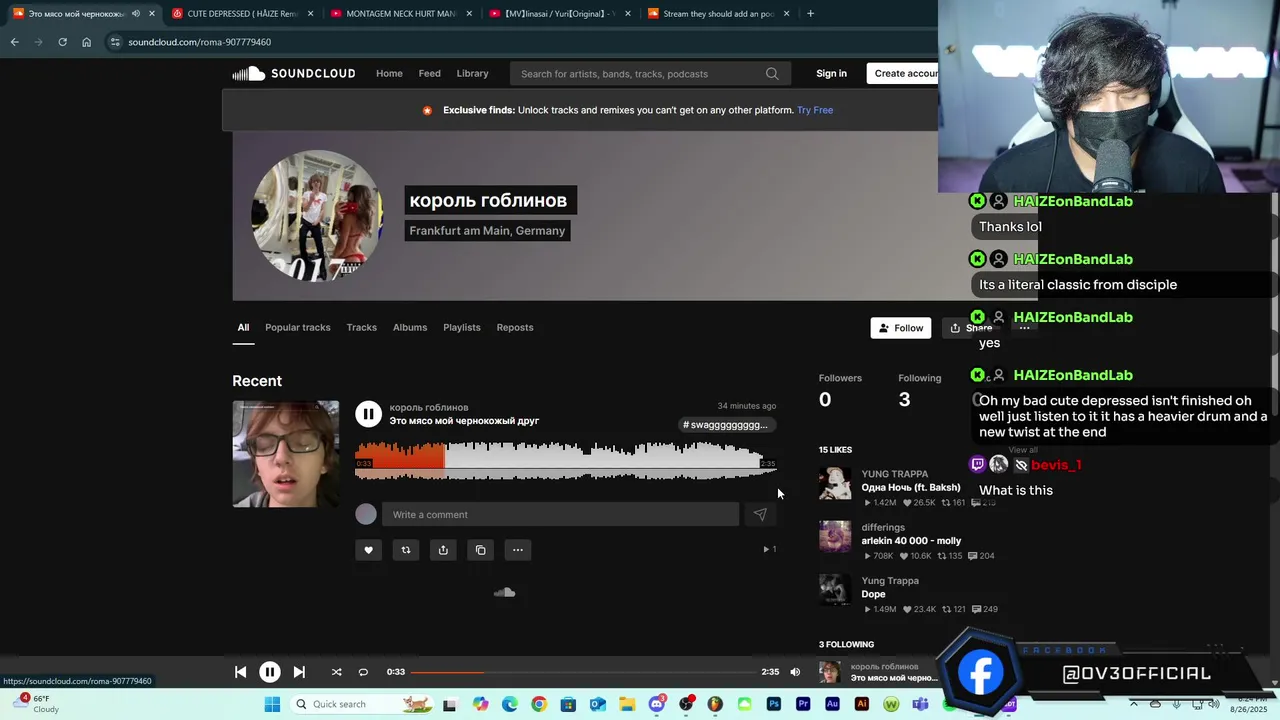Switch to Popular tracks tab

tap(297, 327)
